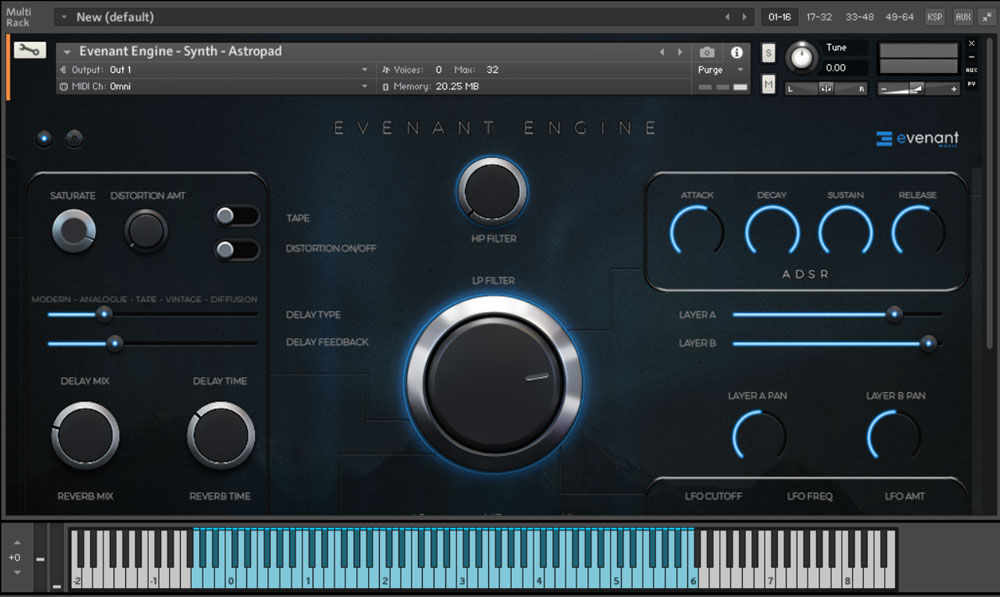This screenshot has width=1000, height=597.
Task: Go to next instrument preset arrow
Action: click(679, 52)
